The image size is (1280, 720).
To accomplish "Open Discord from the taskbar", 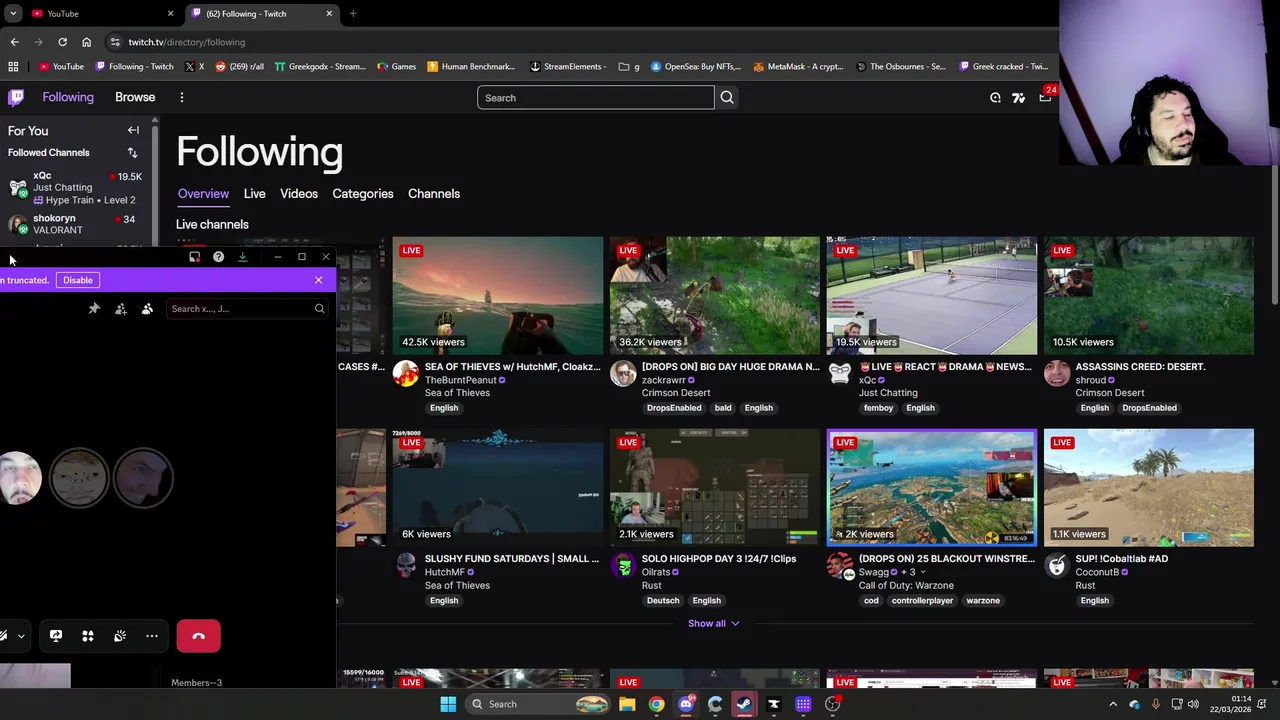I will pyautogui.click(x=686, y=704).
